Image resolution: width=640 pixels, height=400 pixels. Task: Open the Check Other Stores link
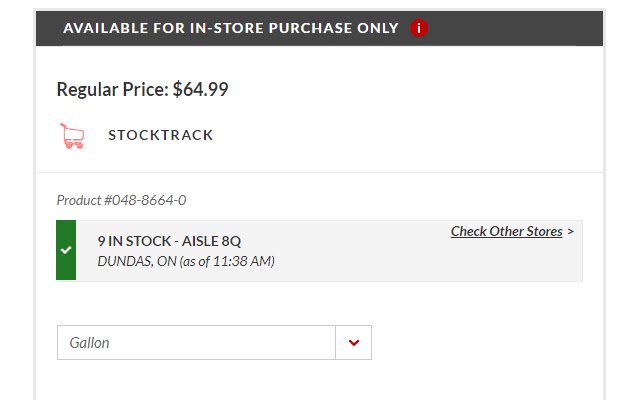point(506,232)
